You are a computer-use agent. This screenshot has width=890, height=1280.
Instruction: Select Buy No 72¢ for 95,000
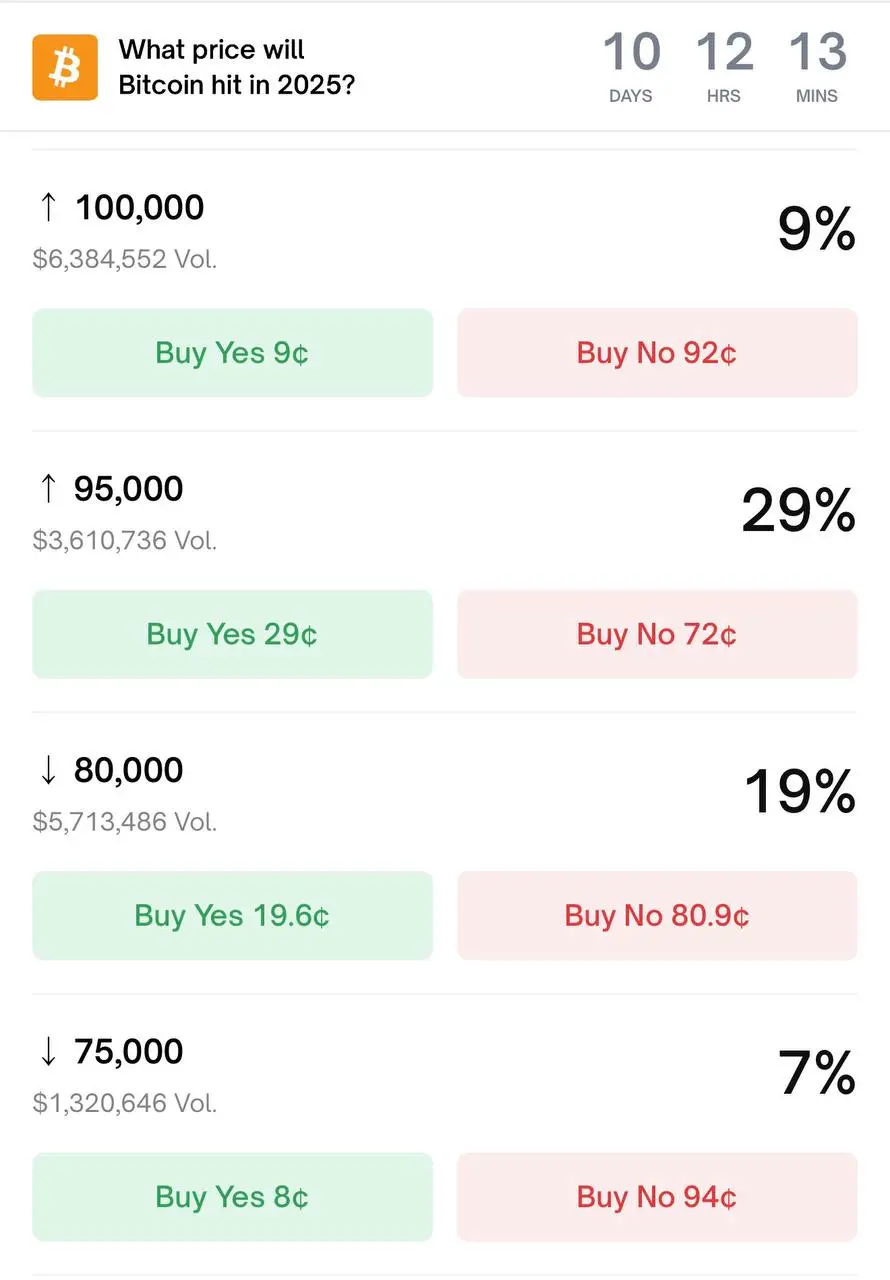pyautogui.click(x=657, y=634)
